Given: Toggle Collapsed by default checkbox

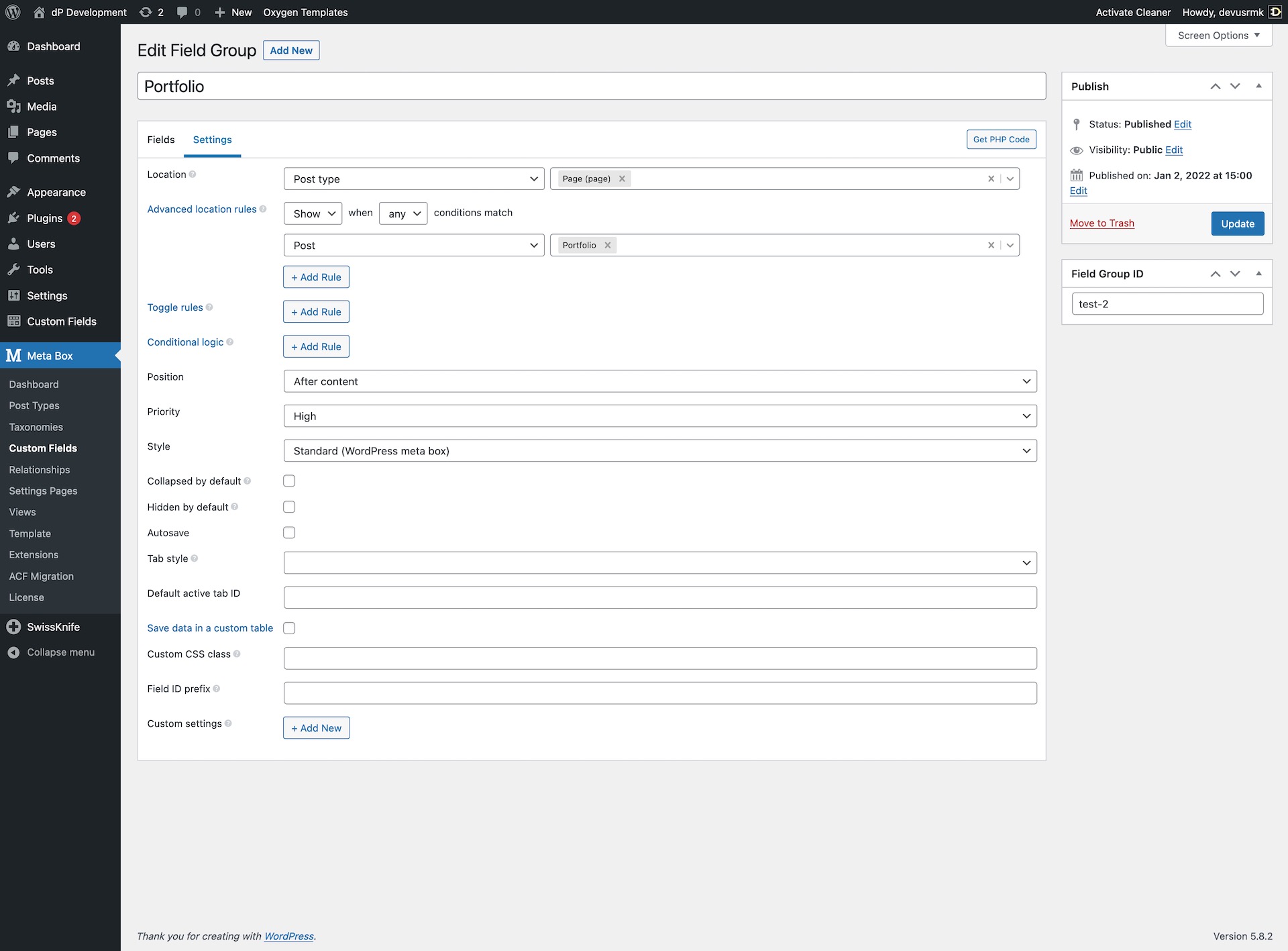Looking at the screenshot, I should point(289,481).
